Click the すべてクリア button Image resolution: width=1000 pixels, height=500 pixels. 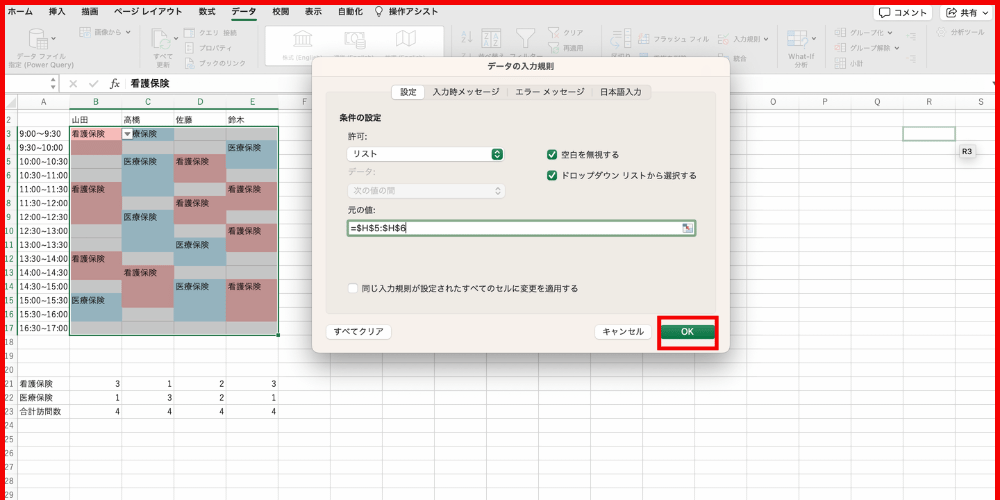click(358, 331)
